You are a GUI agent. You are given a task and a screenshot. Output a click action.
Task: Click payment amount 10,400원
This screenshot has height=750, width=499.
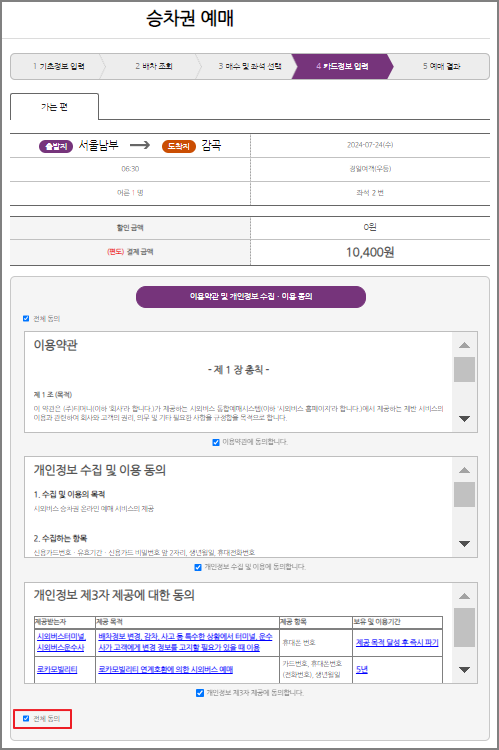coord(370,252)
